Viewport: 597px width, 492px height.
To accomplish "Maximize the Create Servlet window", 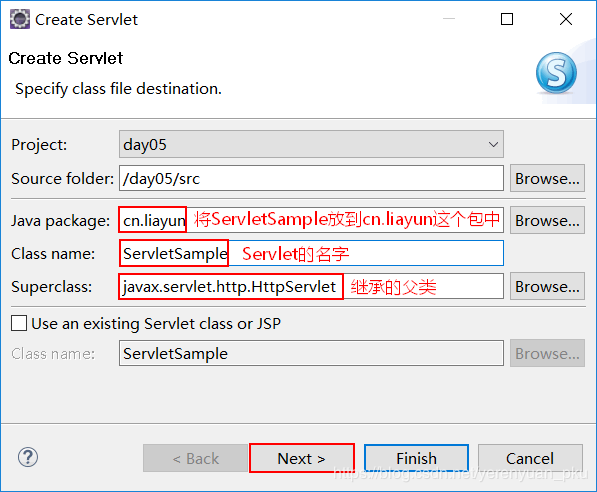I will [507, 19].
